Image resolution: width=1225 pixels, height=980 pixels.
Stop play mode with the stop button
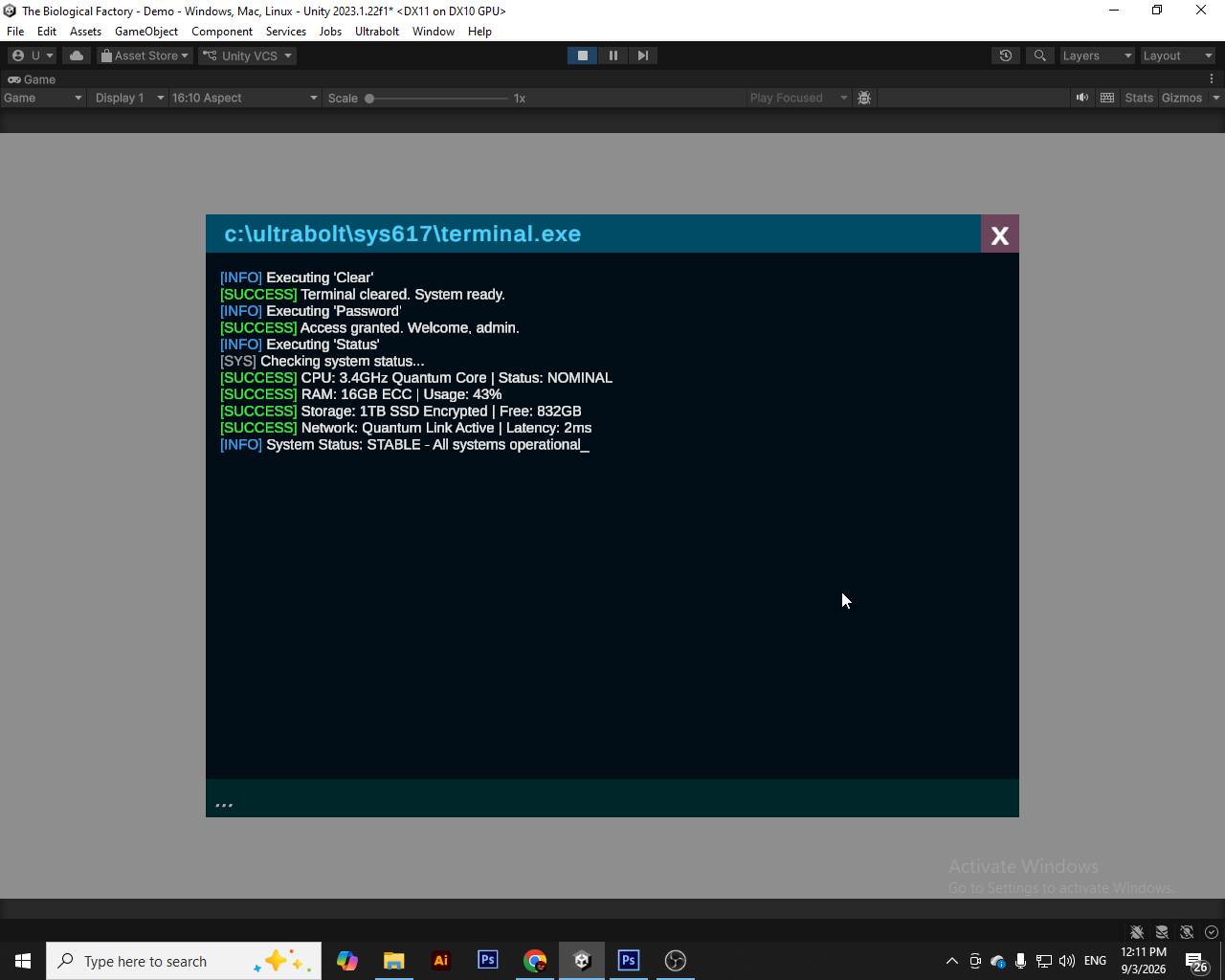(582, 56)
